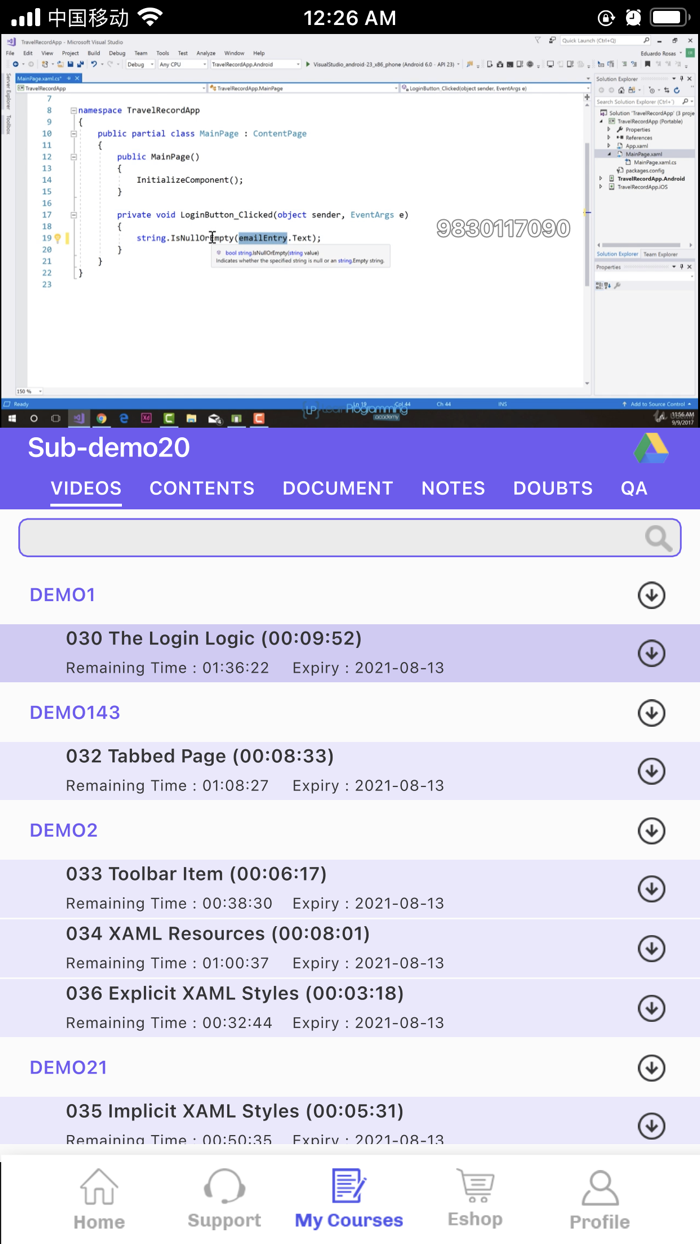The height and width of the screenshot is (1244, 700).
Task: Show the DOUBTS tab
Action: click(553, 488)
